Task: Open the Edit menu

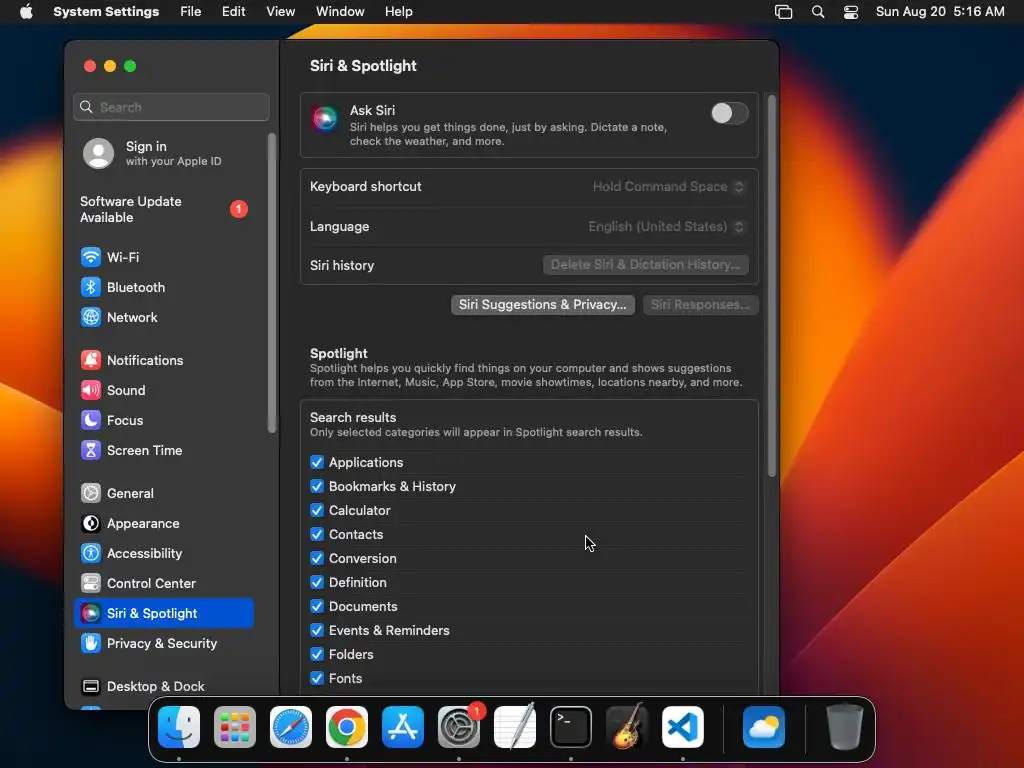Action: pyautogui.click(x=233, y=12)
